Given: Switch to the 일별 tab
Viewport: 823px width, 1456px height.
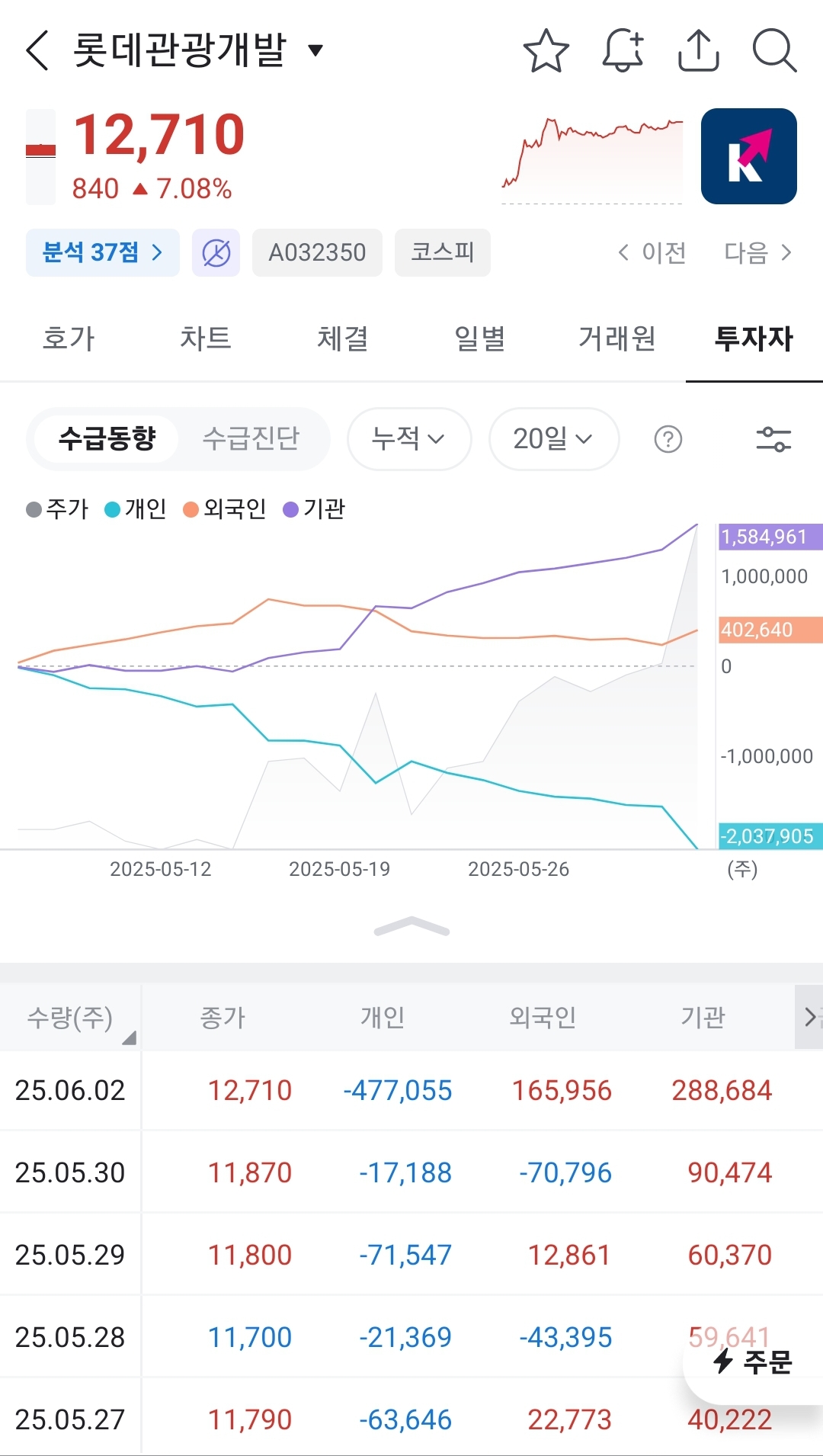Looking at the screenshot, I should 480,338.
